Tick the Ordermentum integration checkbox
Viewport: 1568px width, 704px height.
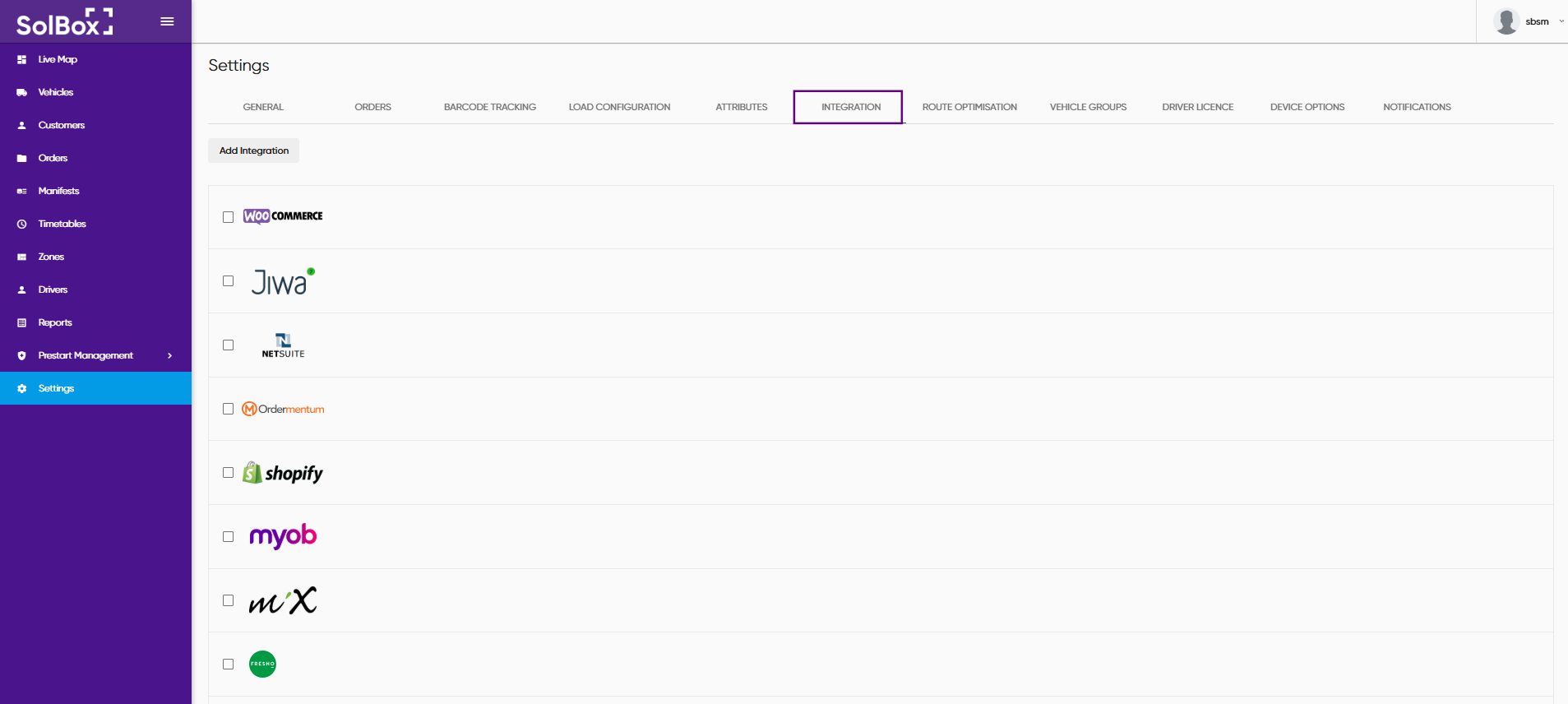coord(228,409)
